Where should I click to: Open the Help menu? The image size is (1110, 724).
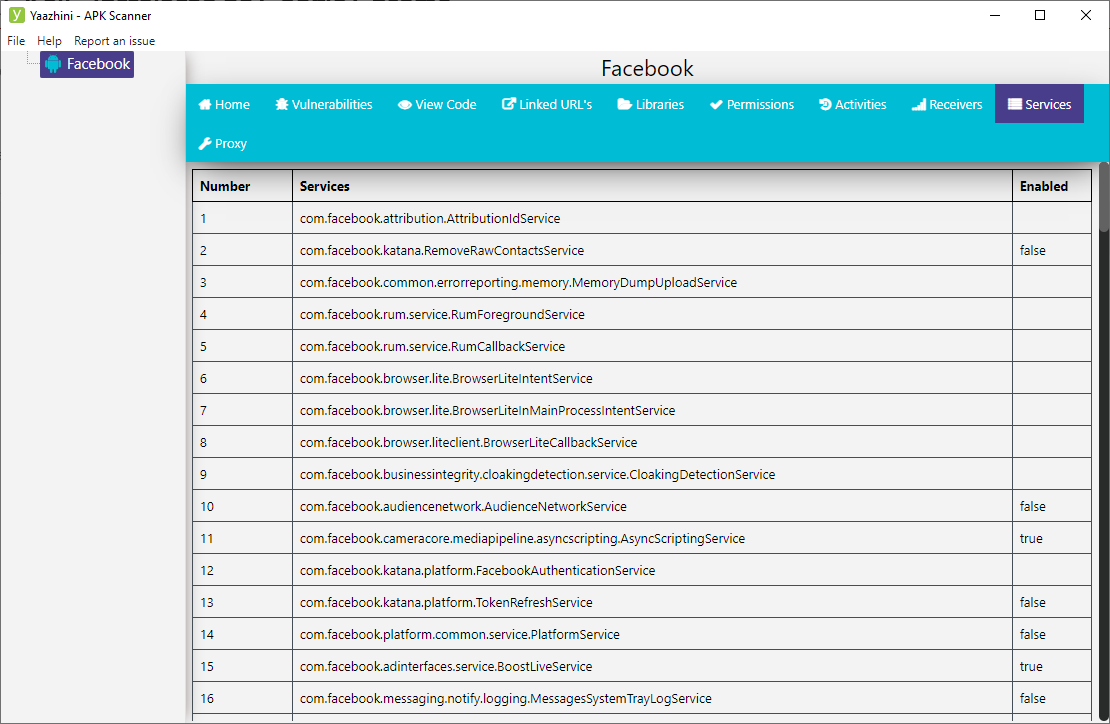click(50, 41)
